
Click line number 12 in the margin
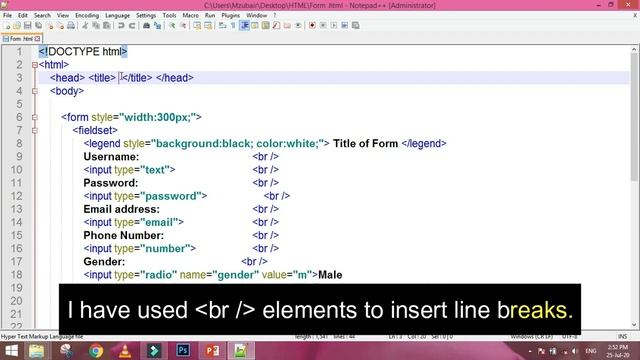point(16,196)
